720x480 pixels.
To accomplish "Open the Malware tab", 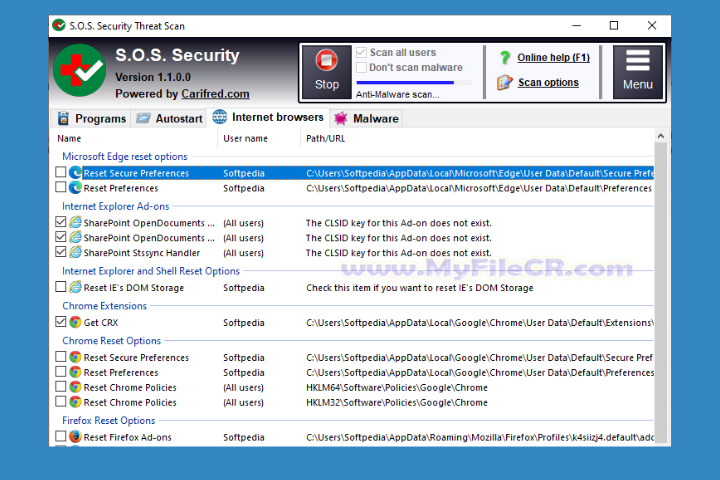I will click(366, 119).
